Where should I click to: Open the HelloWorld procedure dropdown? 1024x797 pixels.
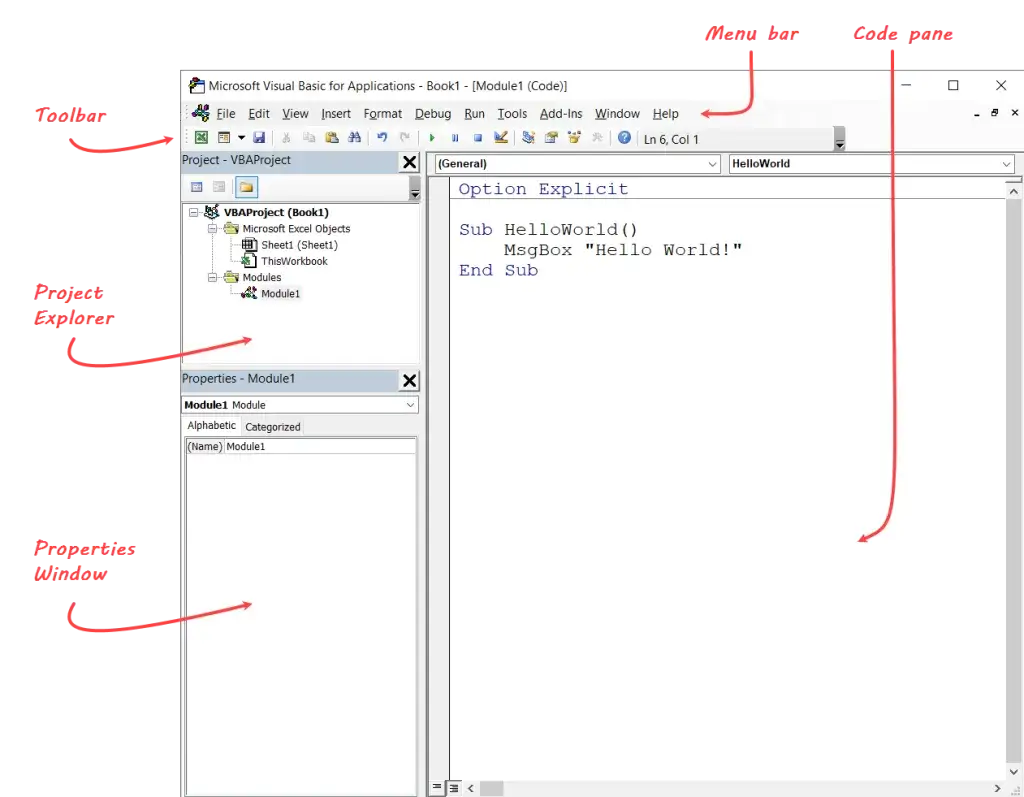(1005, 163)
